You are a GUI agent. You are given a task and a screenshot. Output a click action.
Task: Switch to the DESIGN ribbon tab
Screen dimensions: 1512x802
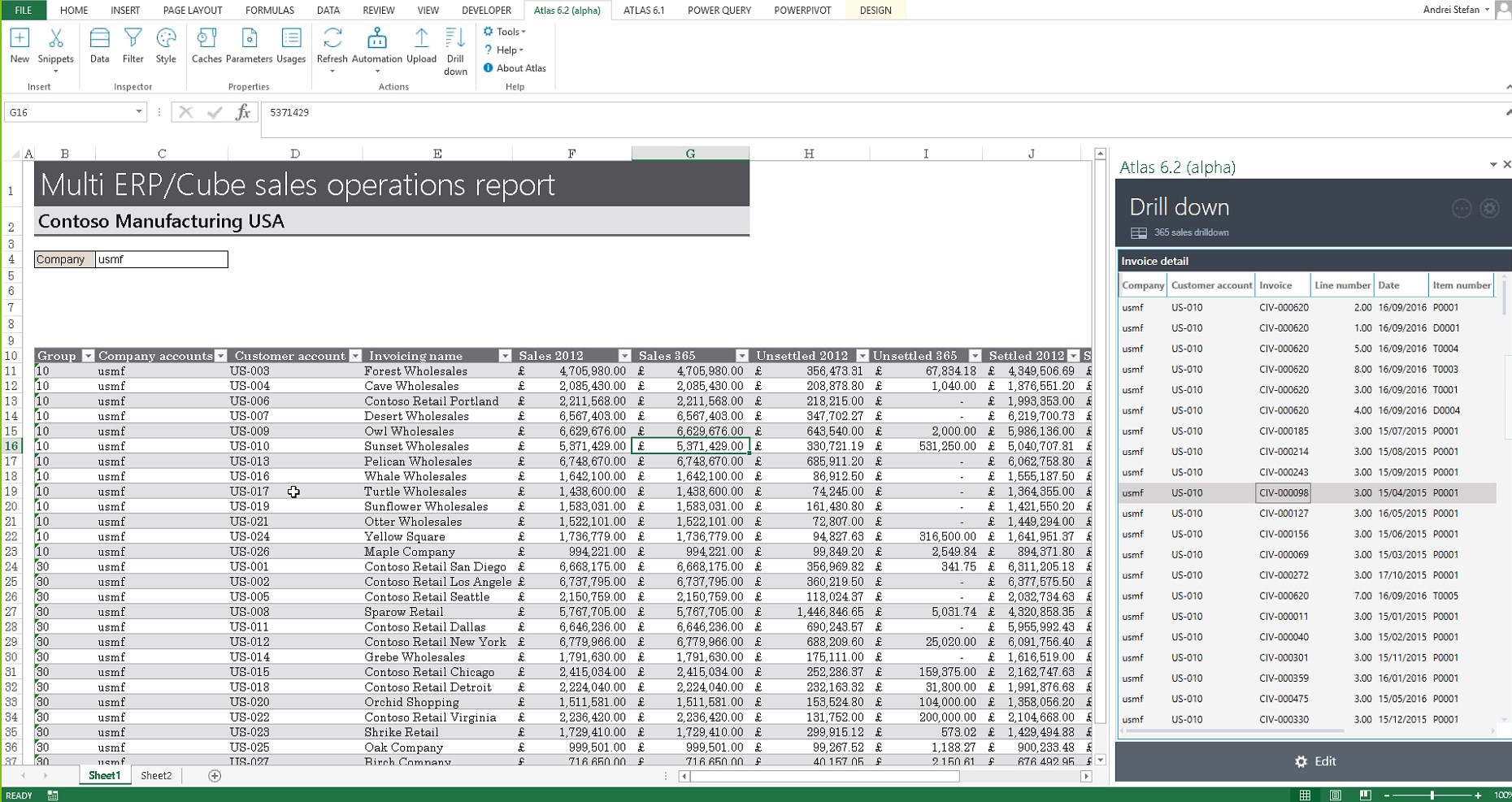click(x=875, y=10)
